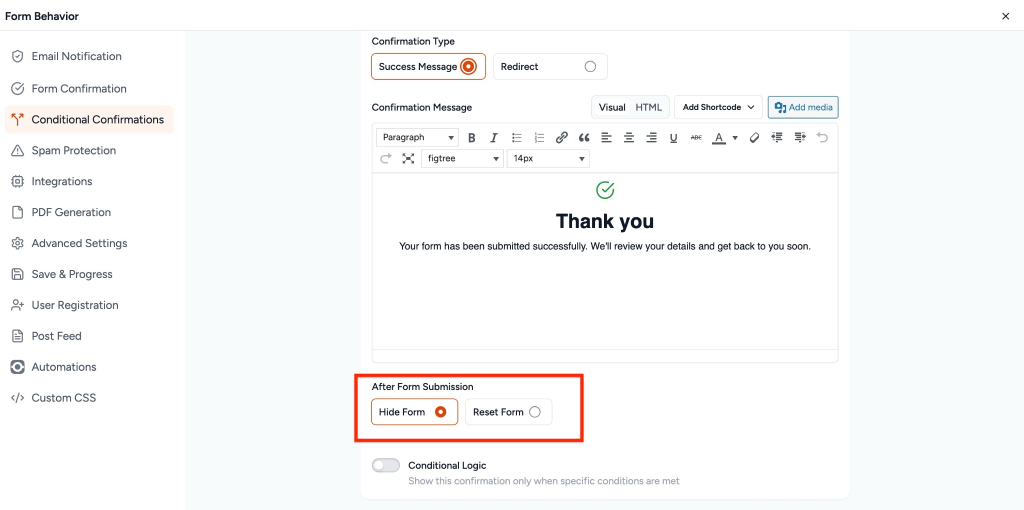Center align the confirmation message text
The image size is (1024, 510).
point(629,138)
